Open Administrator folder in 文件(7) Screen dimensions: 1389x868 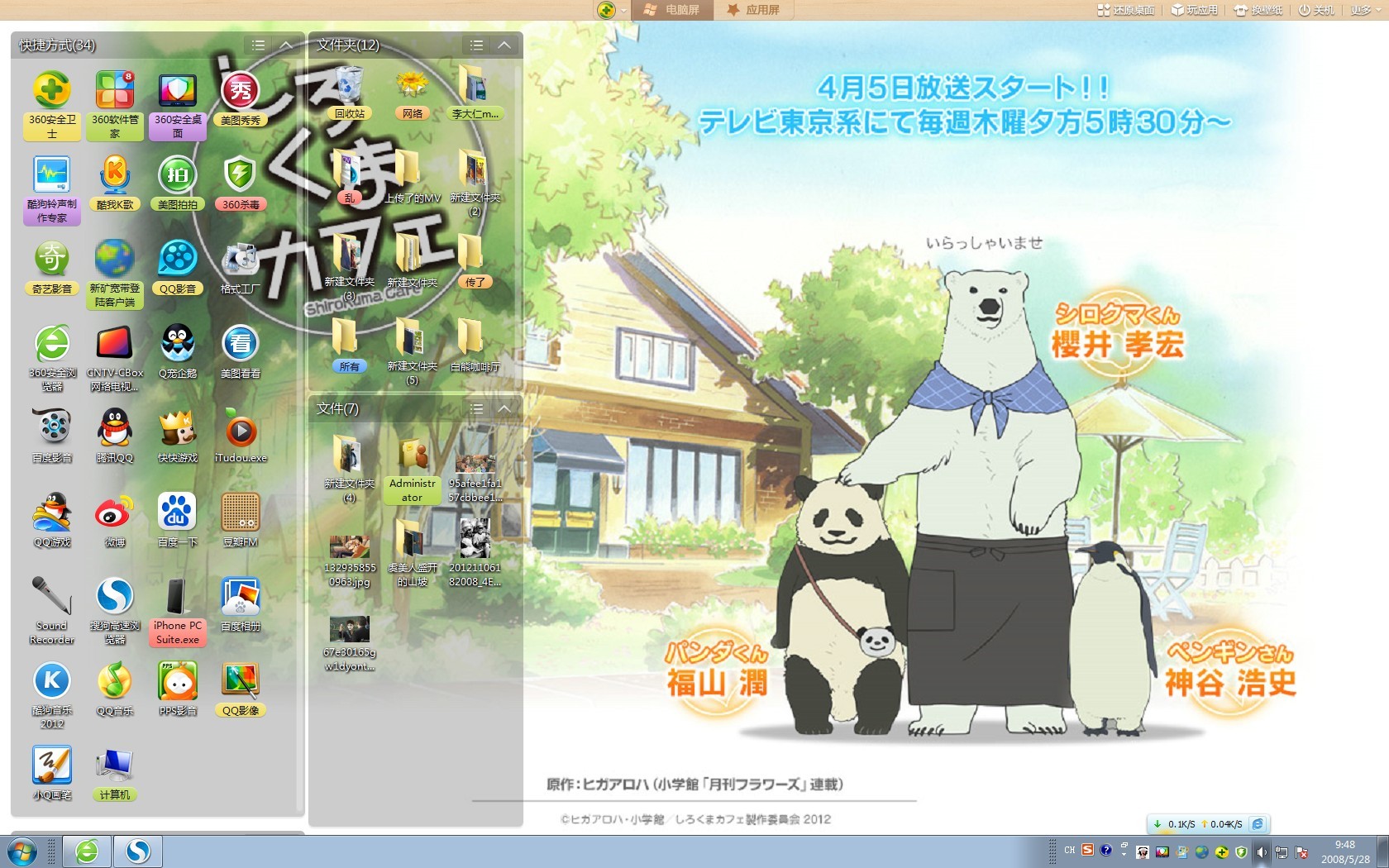coord(412,470)
